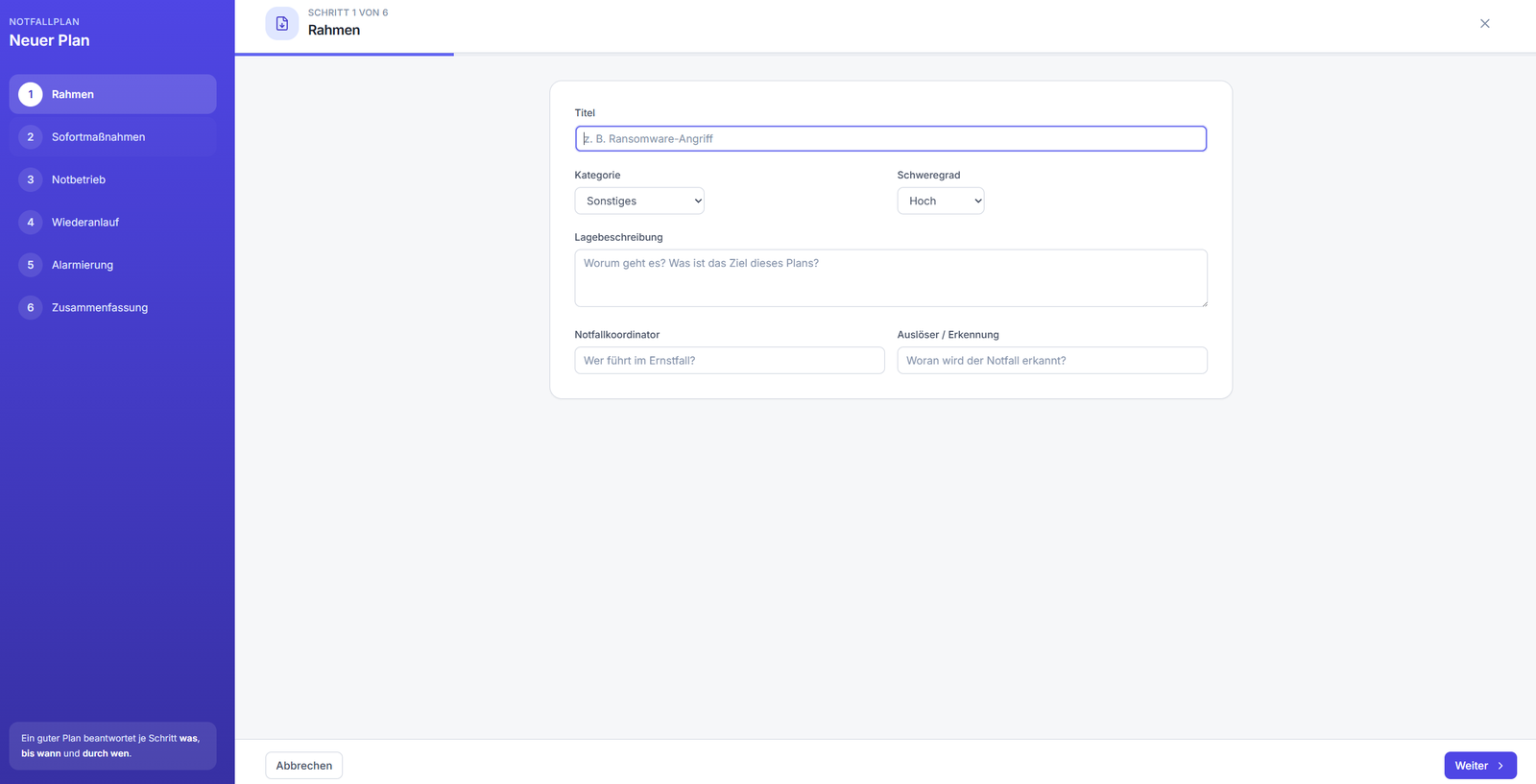1536x784 pixels.
Task: Click the 'Schweregrad' field label
Action: tap(929, 175)
